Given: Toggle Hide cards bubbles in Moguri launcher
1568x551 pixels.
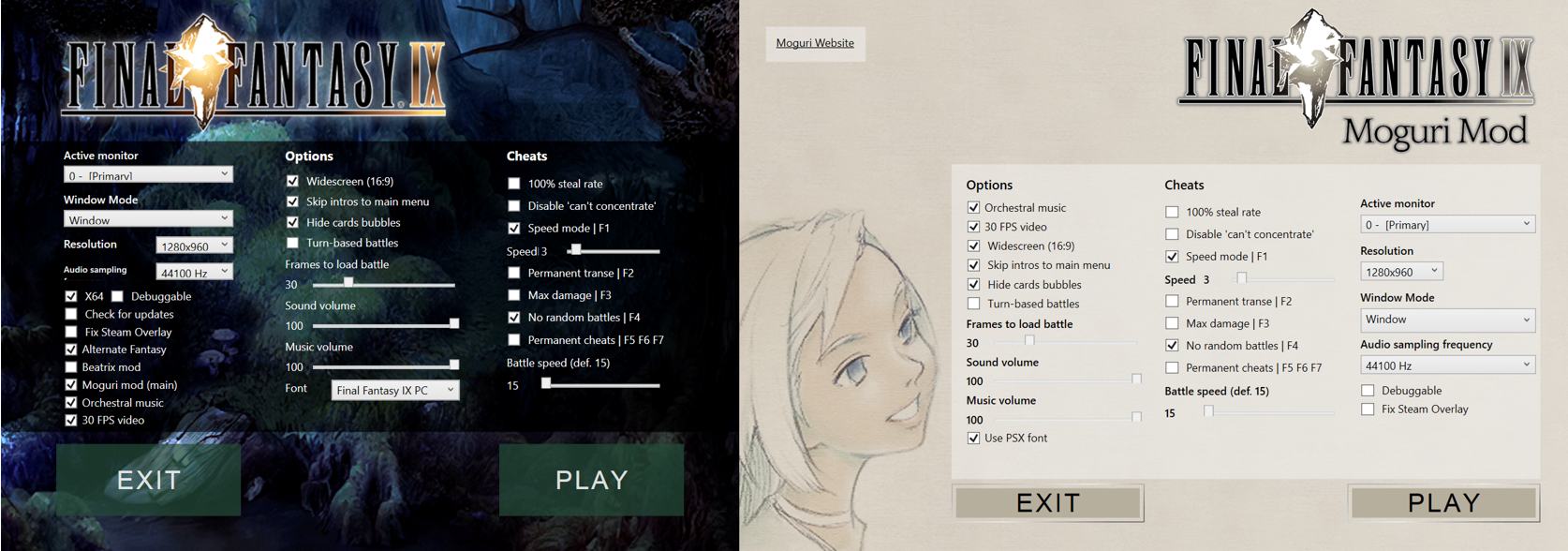Looking at the screenshot, I should click(973, 285).
